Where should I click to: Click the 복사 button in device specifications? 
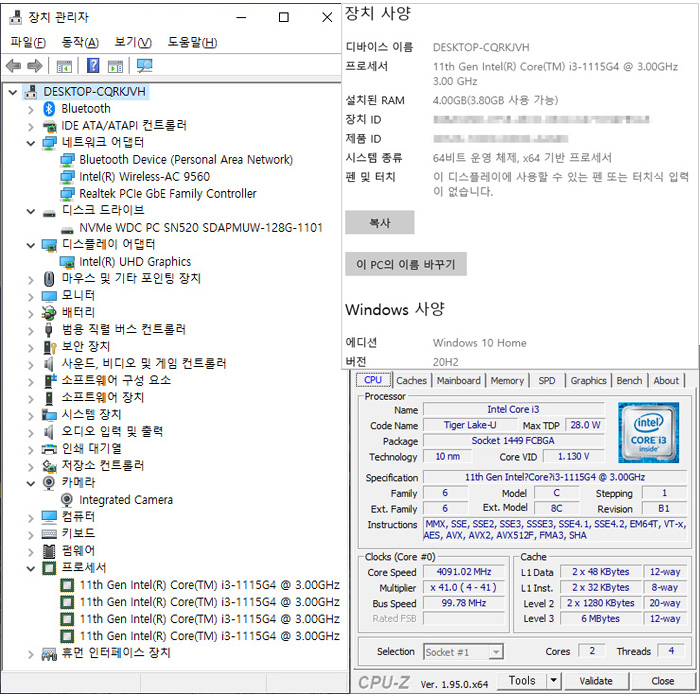[379, 222]
